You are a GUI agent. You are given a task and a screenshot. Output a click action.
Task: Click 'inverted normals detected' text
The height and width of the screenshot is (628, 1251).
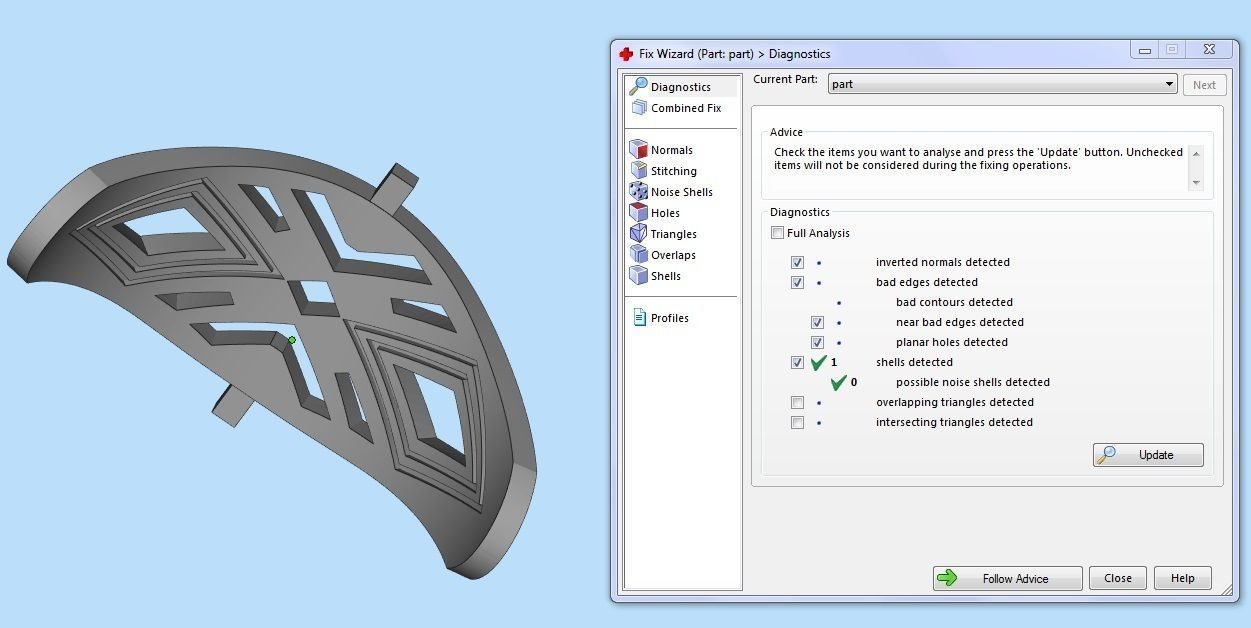[943, 262]
